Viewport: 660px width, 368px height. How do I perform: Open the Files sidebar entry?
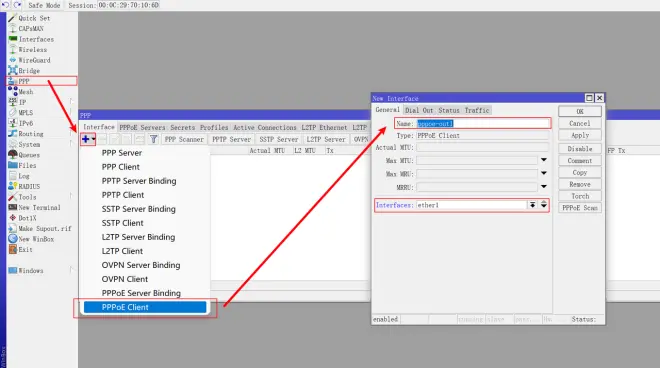pyautogui.click(x=27, y=165)
